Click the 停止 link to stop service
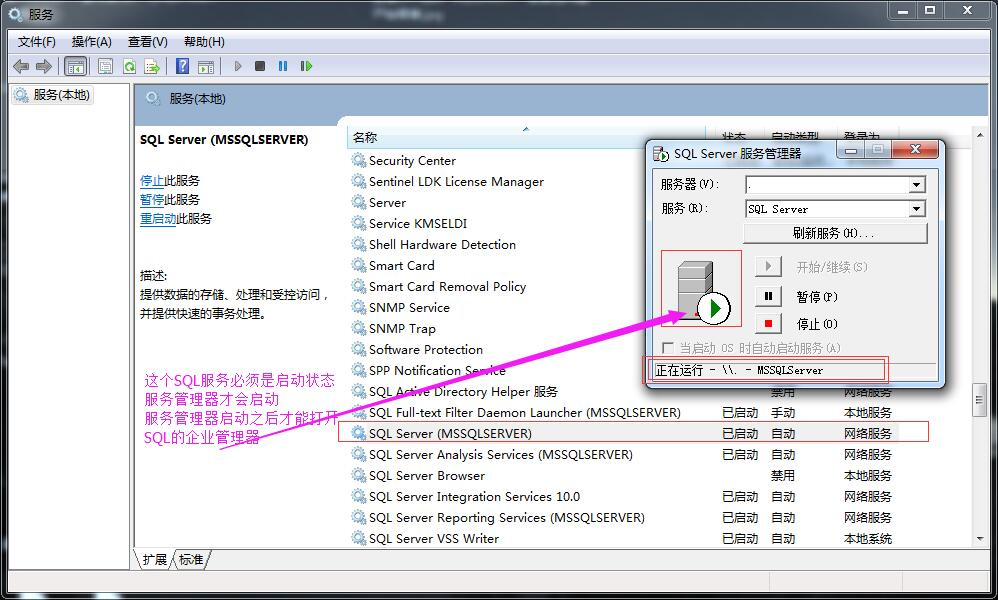This screenshot has width=998, height=600. 152,181
